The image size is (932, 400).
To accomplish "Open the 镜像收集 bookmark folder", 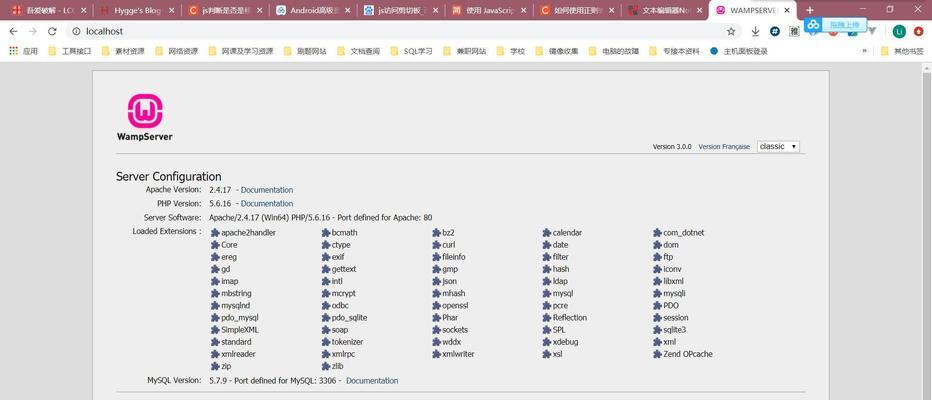I will [557, 51].
